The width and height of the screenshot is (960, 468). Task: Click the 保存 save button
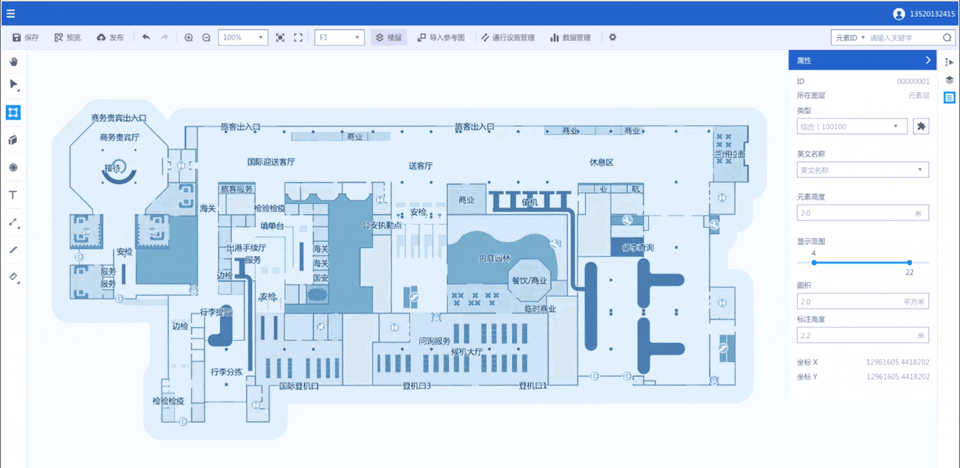click(x=26, y=37)
